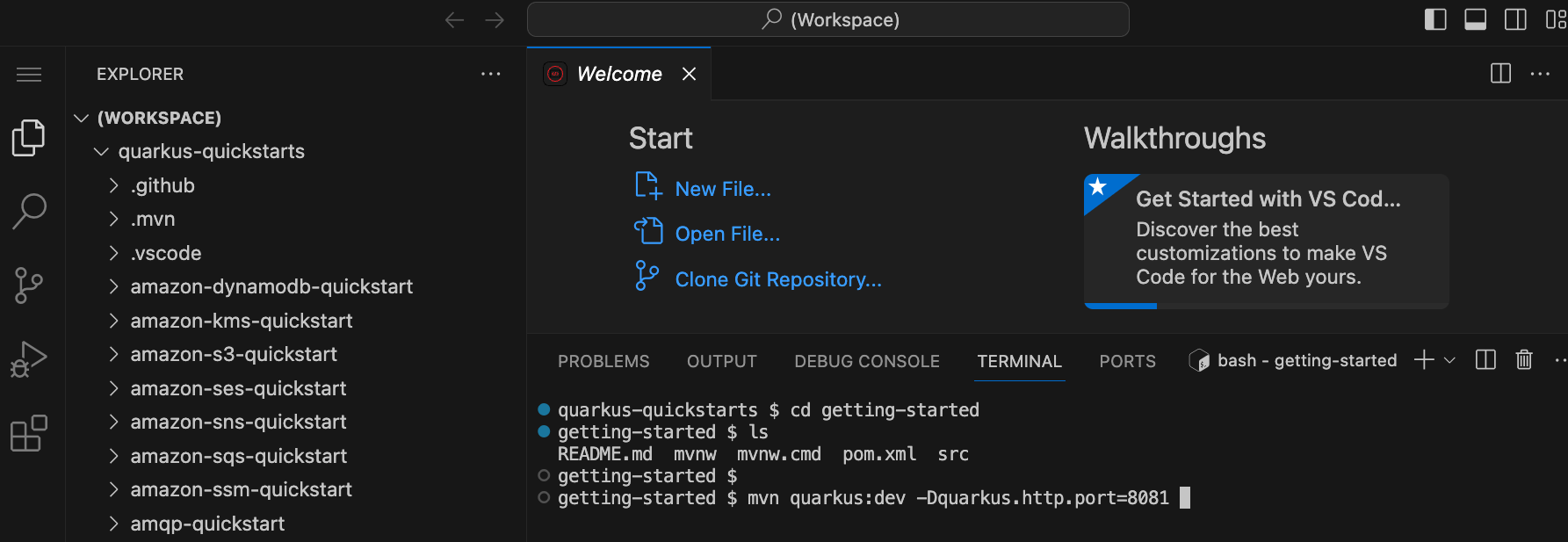Split the terminal panel
The width and height of the screenshot is (1568, 542).
pos(1485,360)
